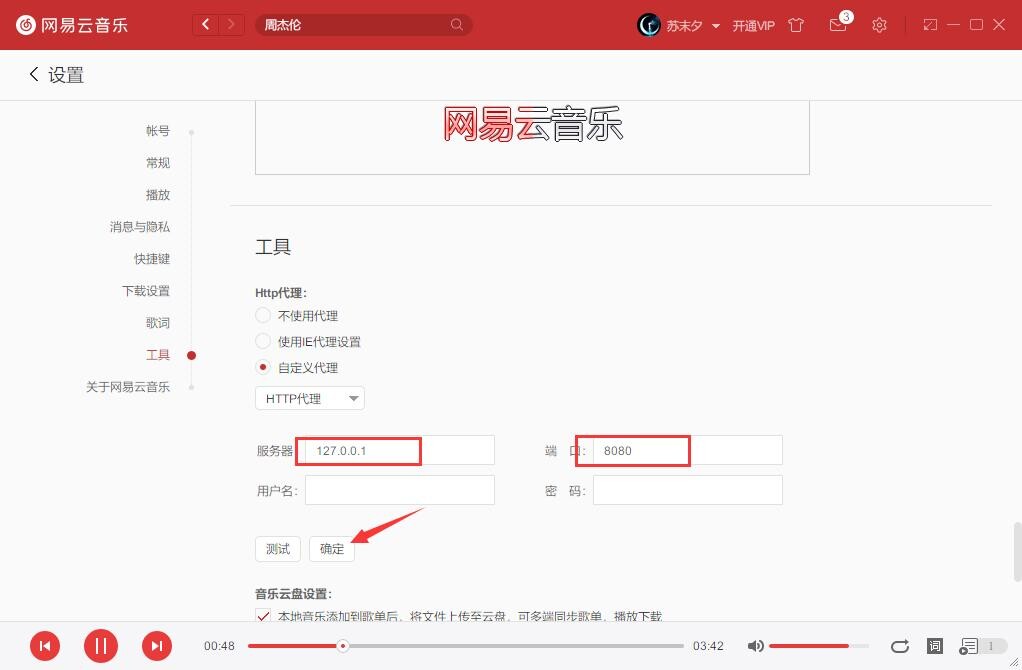Show lyrics with the 词 icon

(x=934, y=646)
